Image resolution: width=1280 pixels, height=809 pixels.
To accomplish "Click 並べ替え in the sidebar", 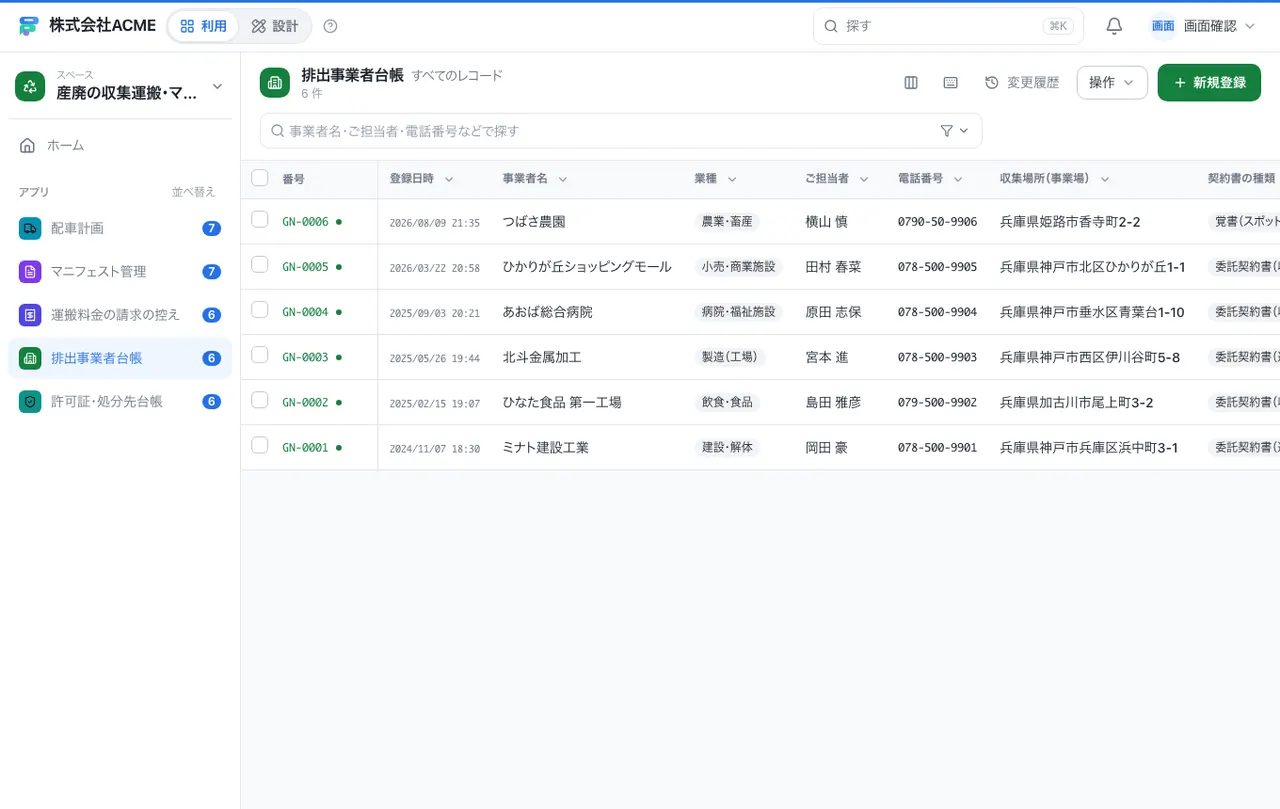I will tap(193, 192).
